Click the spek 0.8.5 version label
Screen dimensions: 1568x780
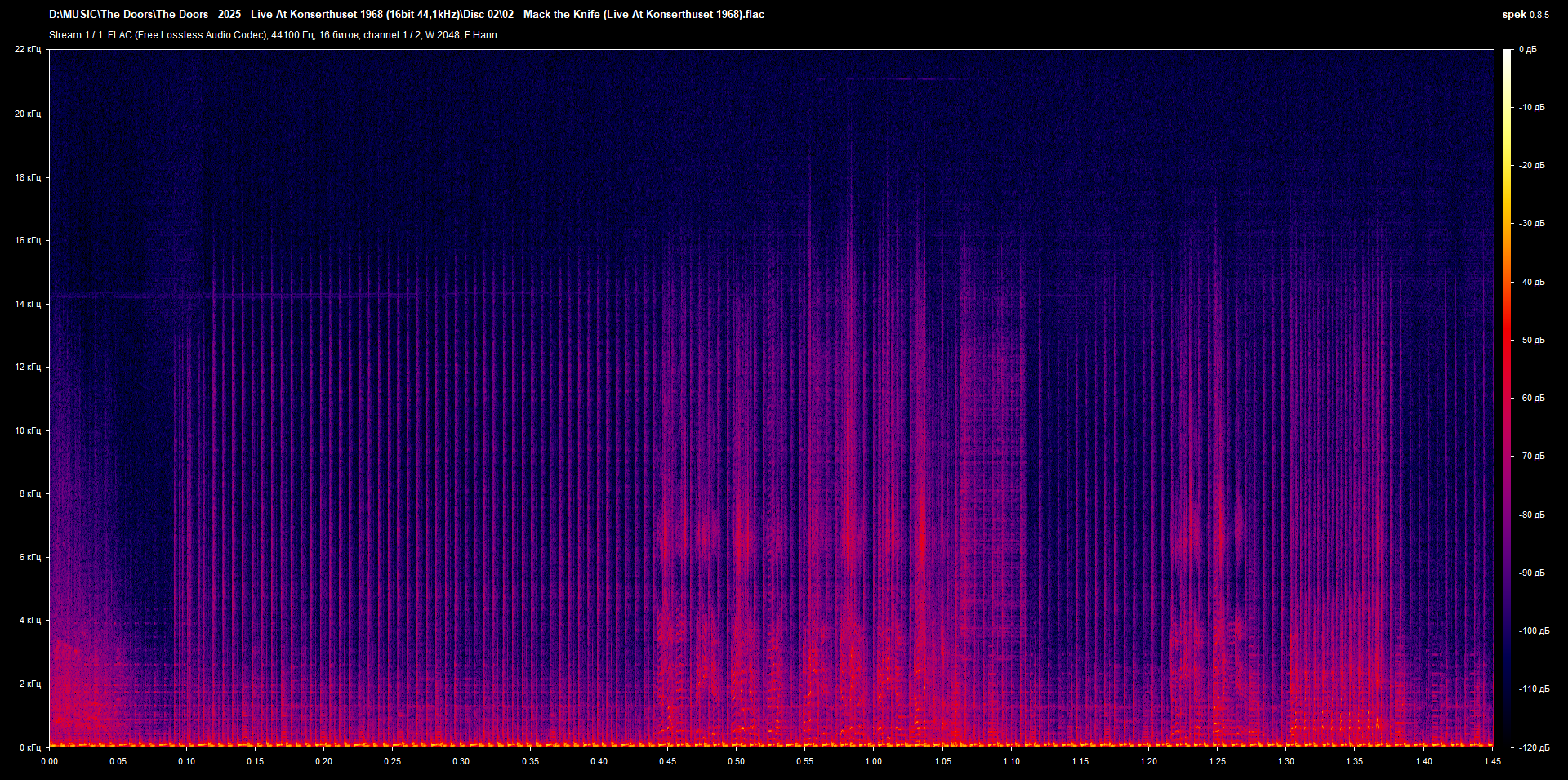[1525, 15]
